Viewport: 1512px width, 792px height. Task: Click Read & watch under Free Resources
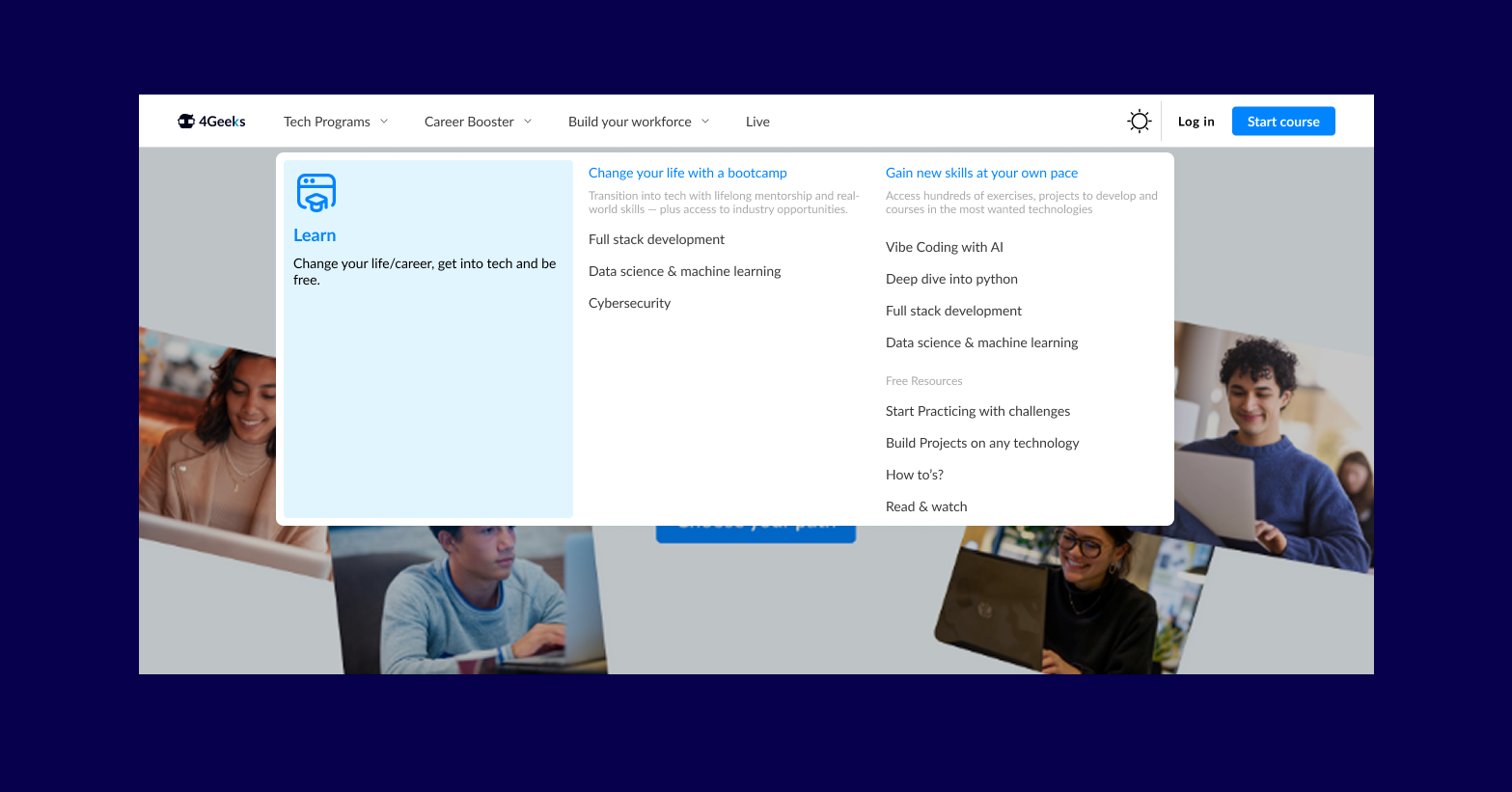[x=926, y=505]
